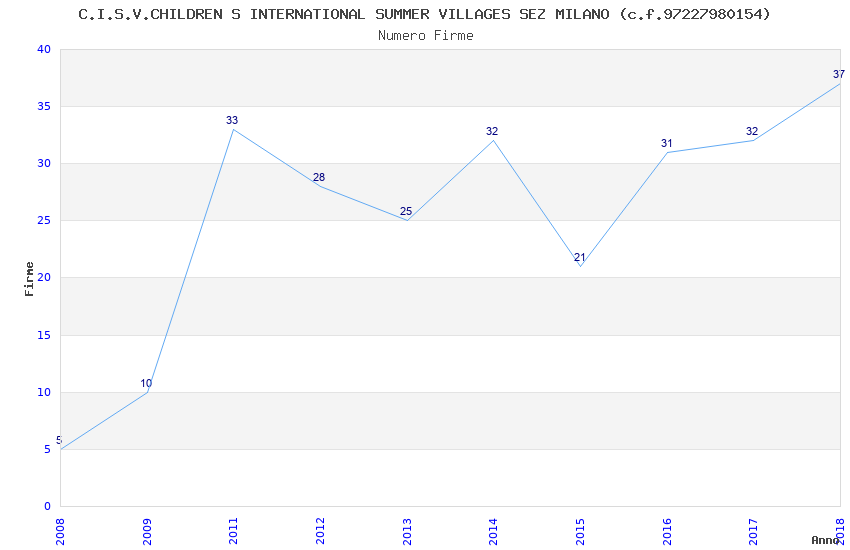The image size is (850, 550).
Task: Click the 2014 data point labeled 32
Action: (x=493, y=140)
